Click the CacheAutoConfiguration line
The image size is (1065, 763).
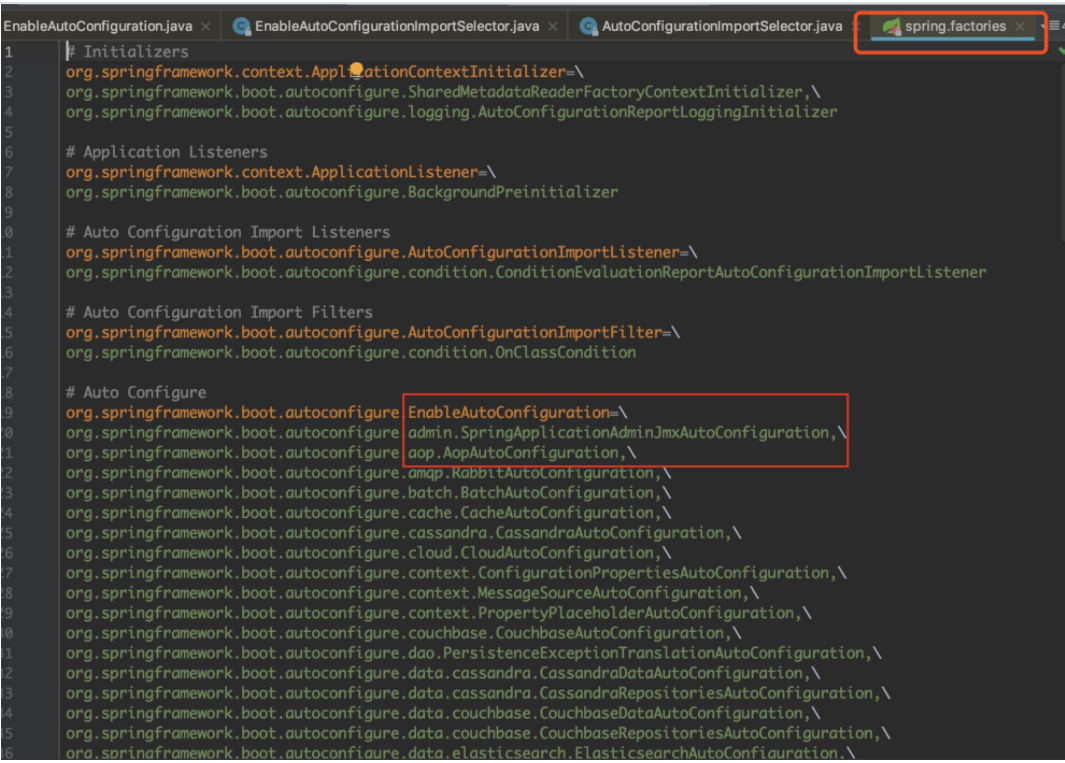tap(368, 513)
